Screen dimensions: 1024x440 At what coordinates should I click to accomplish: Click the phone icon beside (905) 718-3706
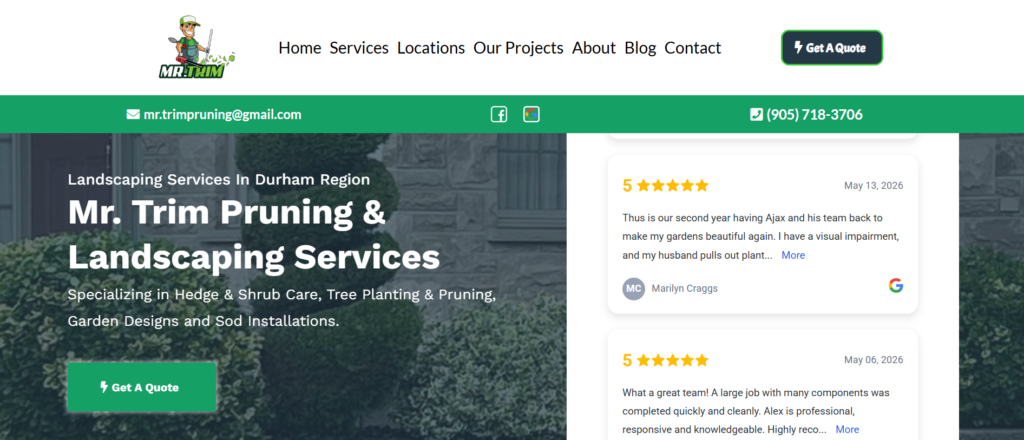point(756,115)
